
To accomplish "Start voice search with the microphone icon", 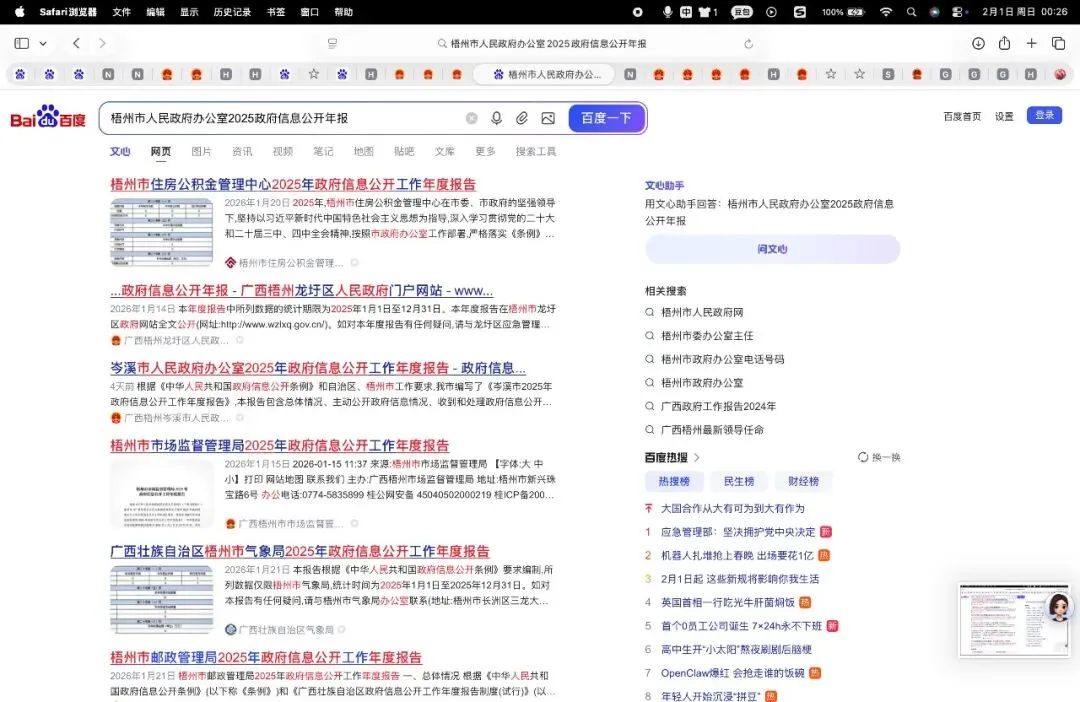I will click(x=497, y=118).
